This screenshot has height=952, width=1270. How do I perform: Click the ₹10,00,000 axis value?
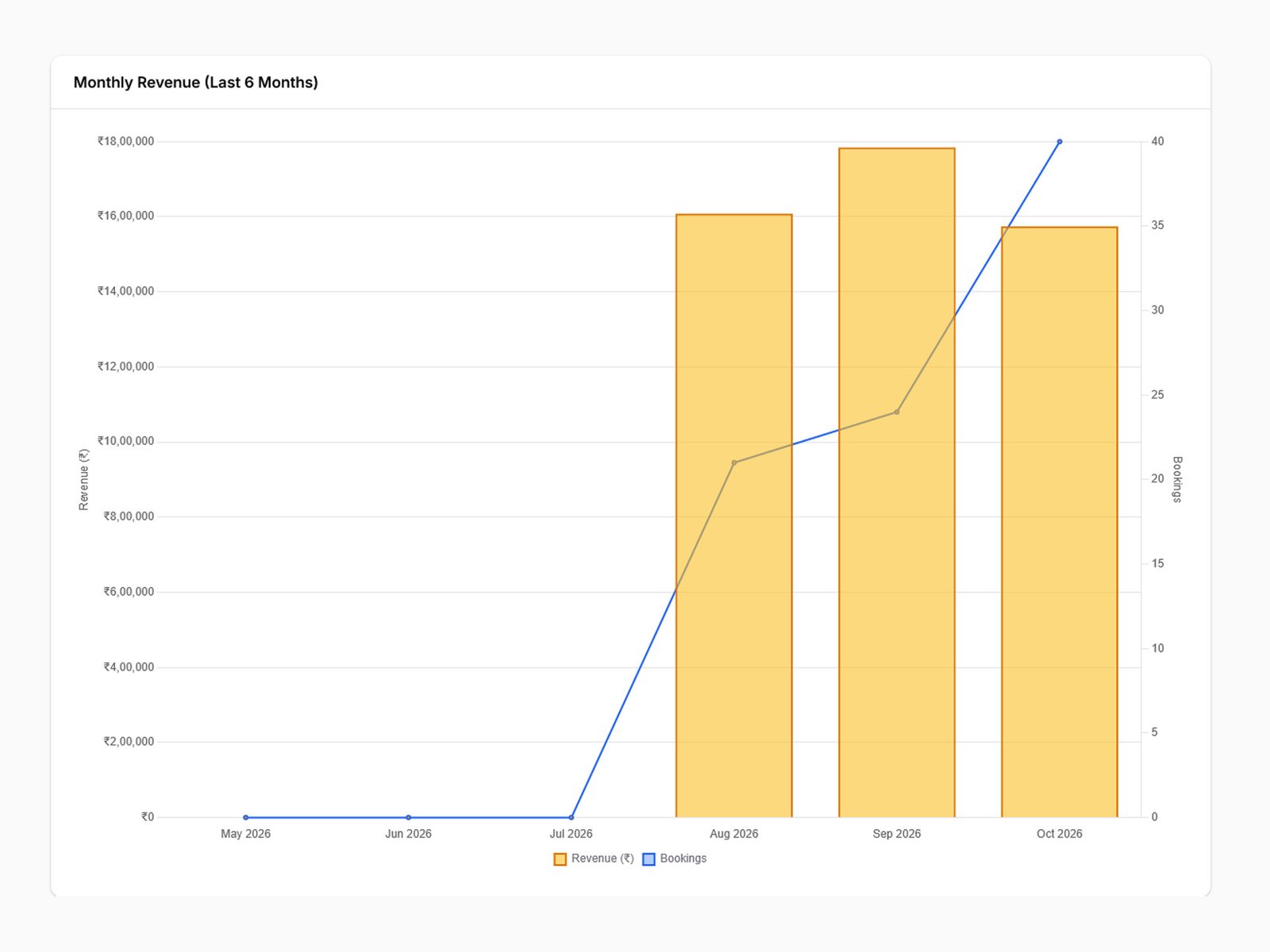tap(125, 441)
